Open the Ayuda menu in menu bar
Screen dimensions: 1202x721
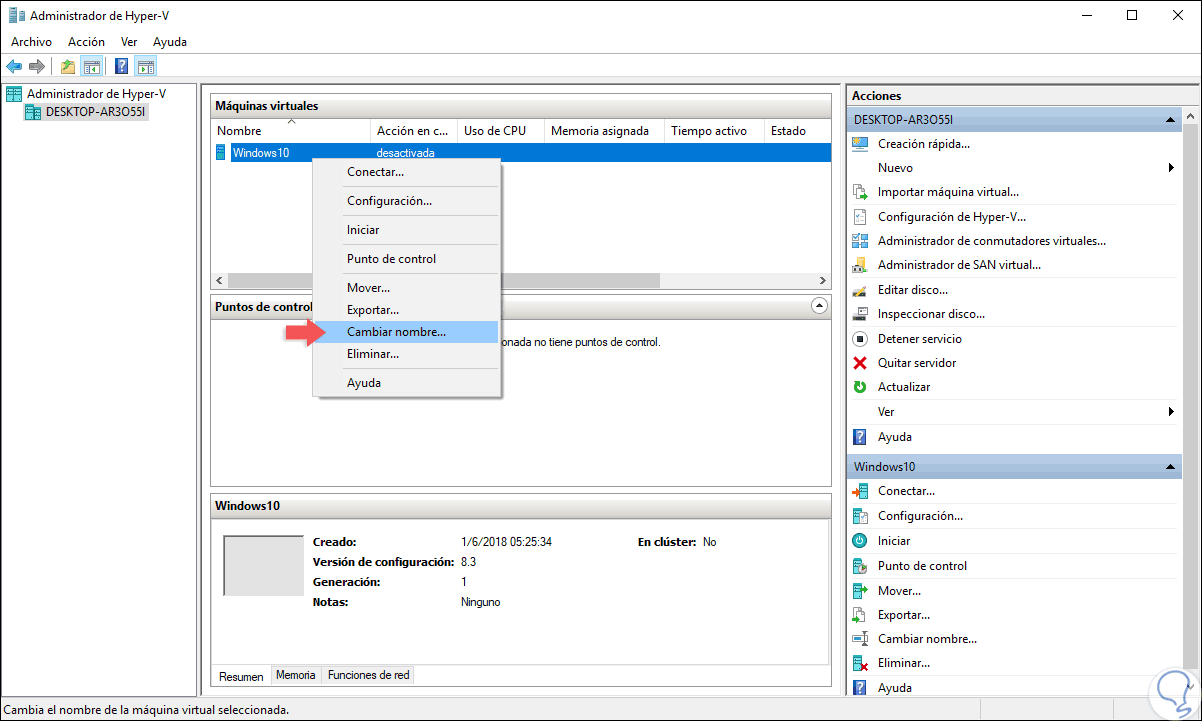click(x=170, y=42)
